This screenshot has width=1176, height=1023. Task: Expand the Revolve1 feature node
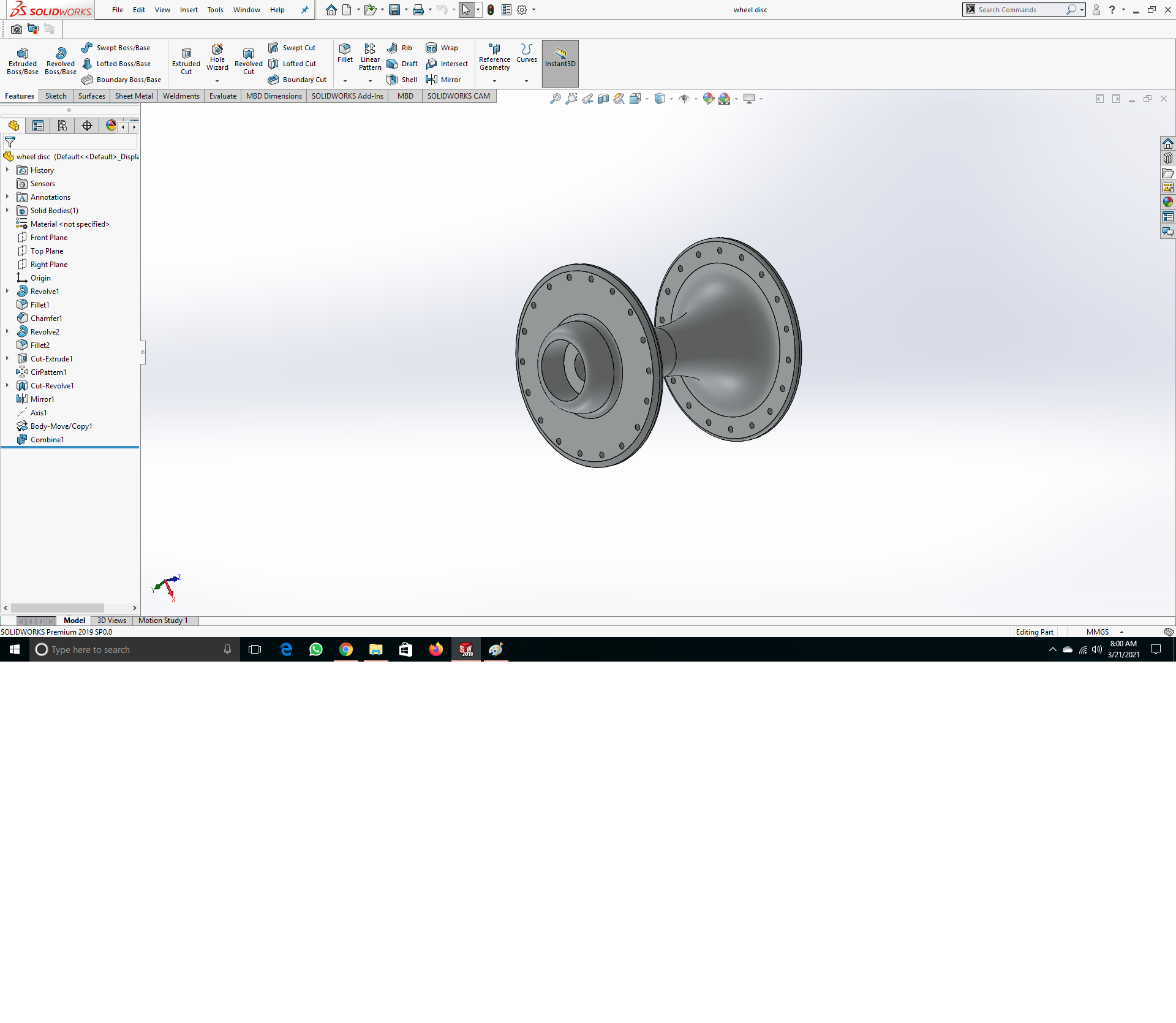click(7, 291)
